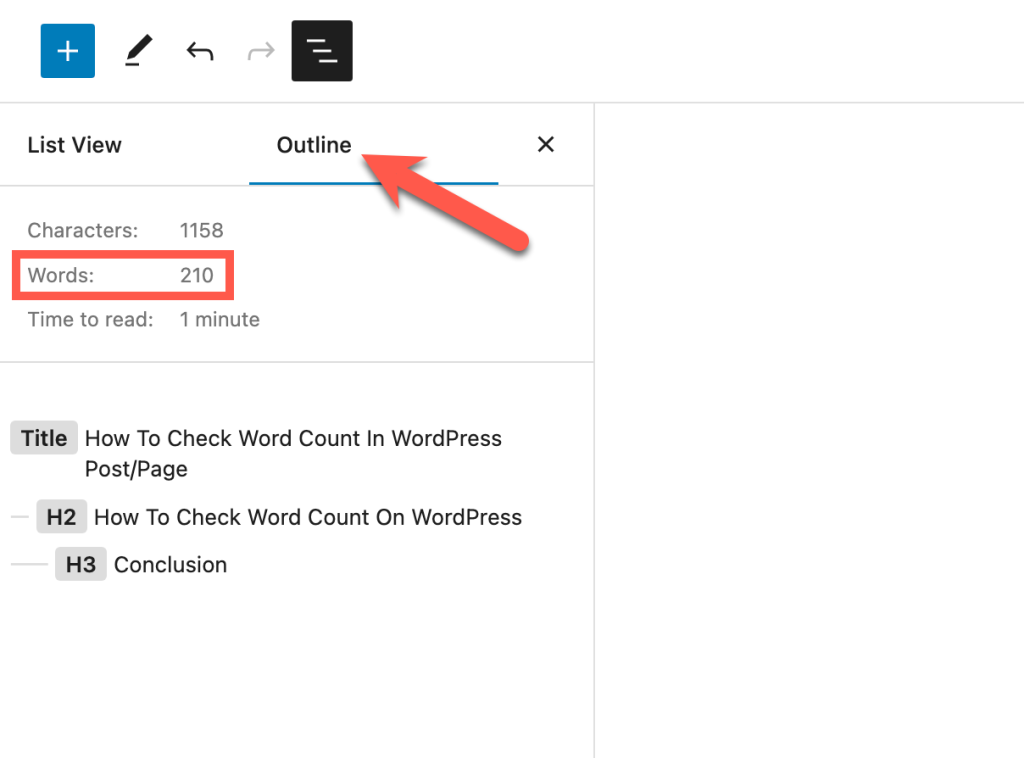Click the "Characters:" label
This screenshot has height=758, width=1024.
pyautogui.click(x=83, y=230)
